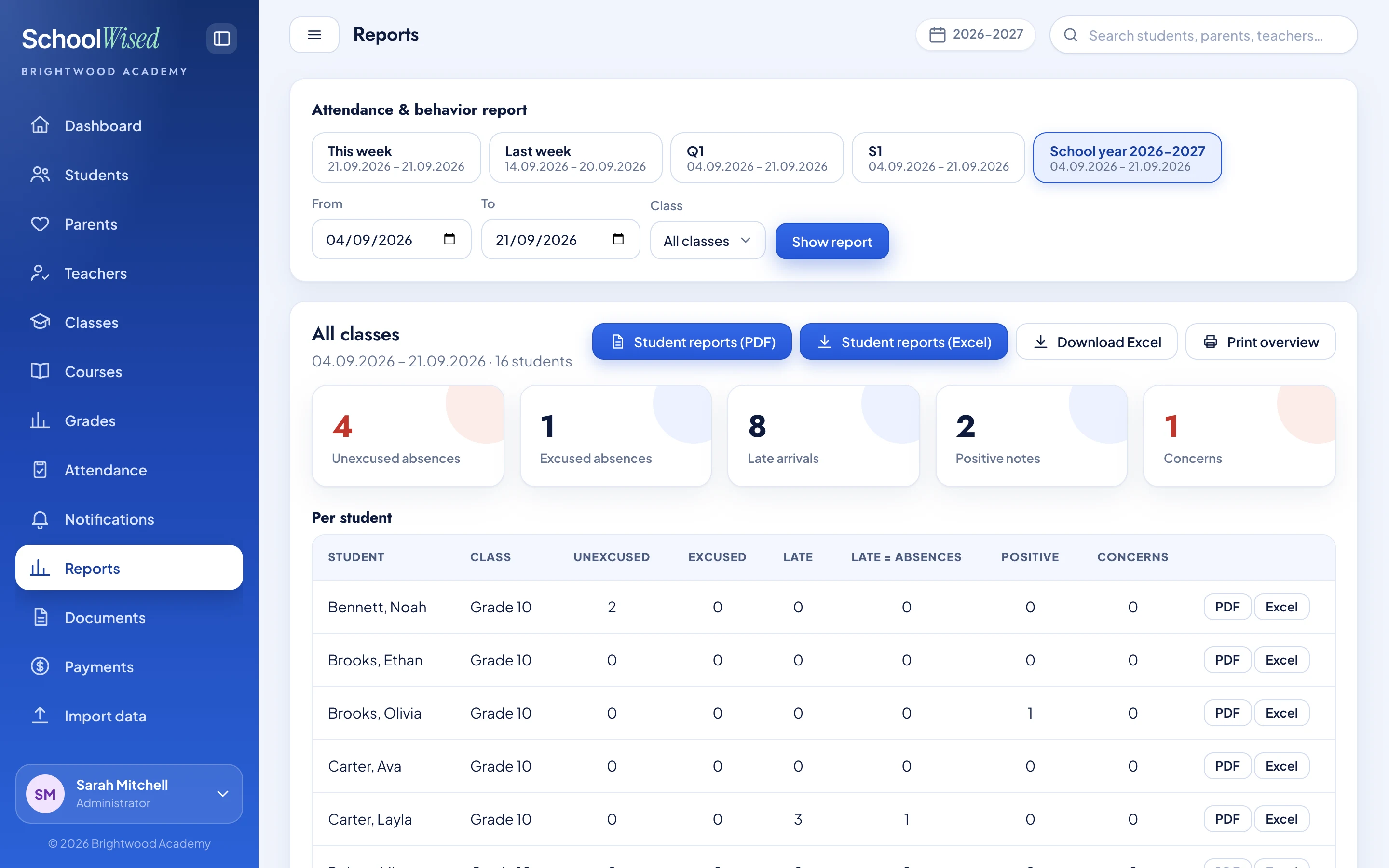The height and width of the screenshot is (868, 1389).
Task: Open the All classes dropdown
Action: click(707, 241)
